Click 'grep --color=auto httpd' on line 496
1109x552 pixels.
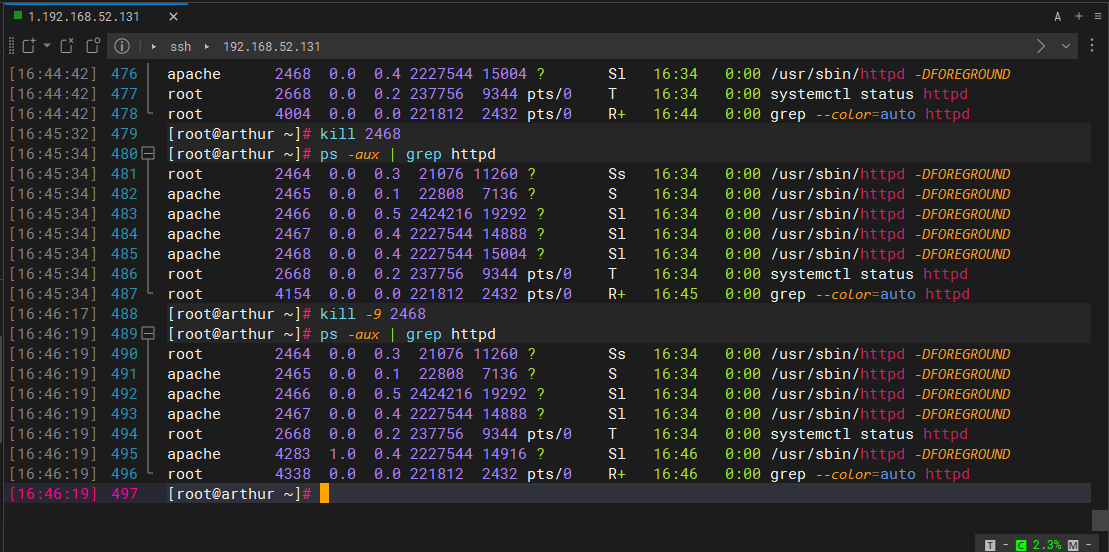869,474
